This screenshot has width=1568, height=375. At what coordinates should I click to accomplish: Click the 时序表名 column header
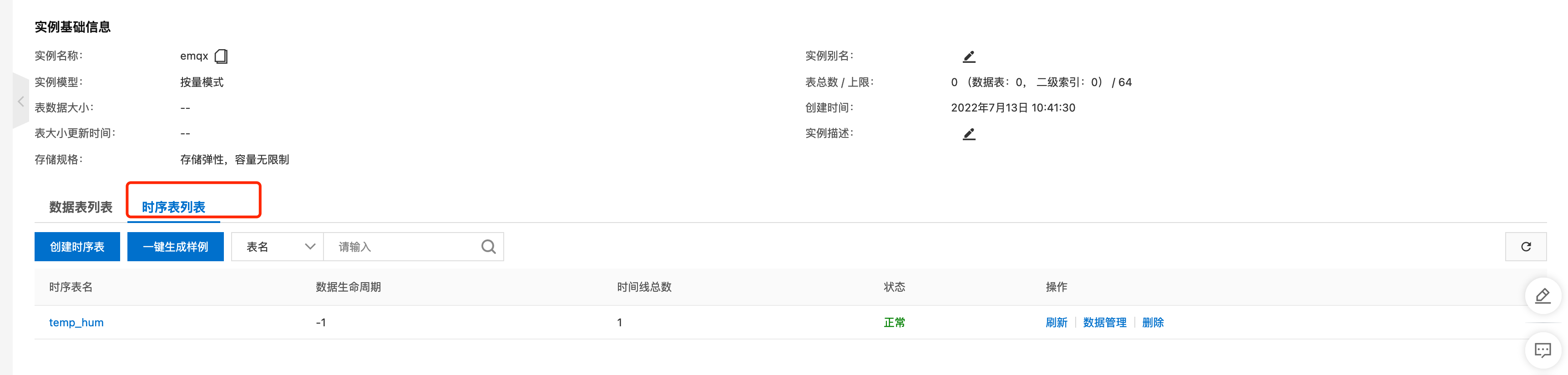tap(71, 287)
